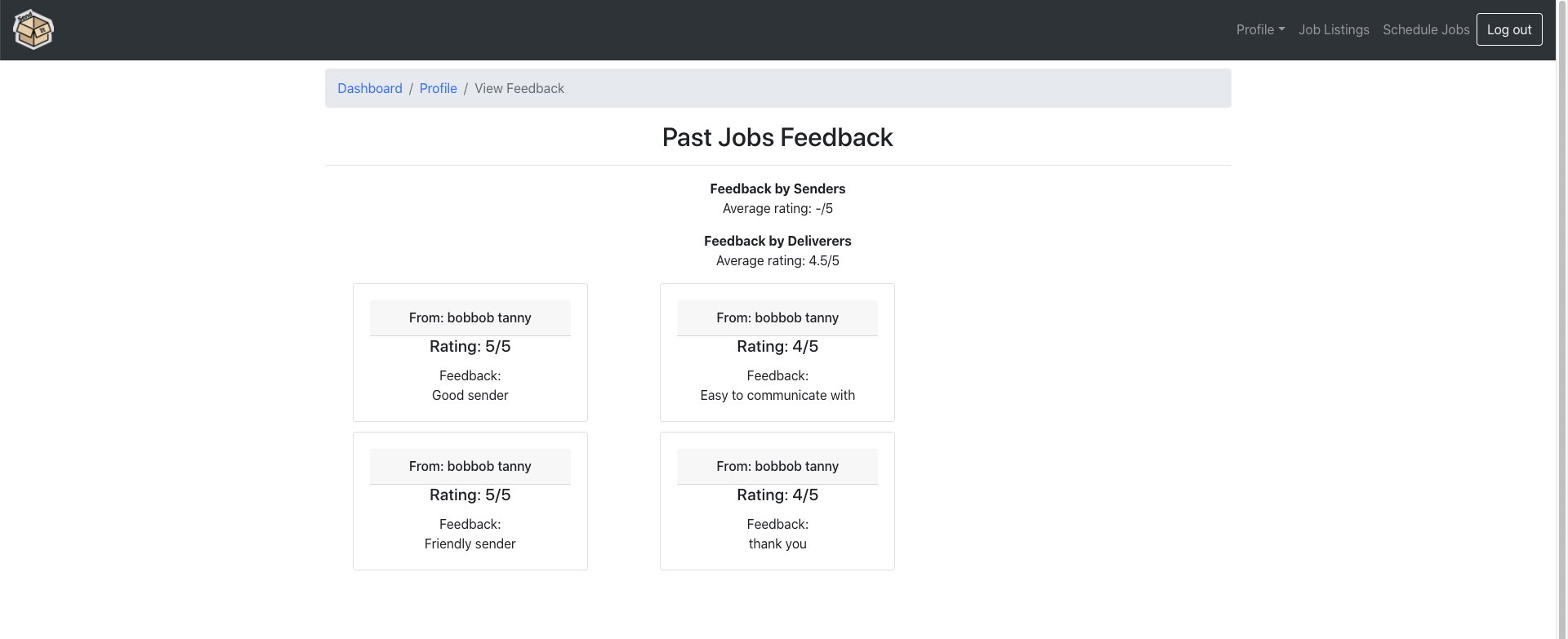Click the rating above Easy to communicate with
Viewport: 1568px width, 639px height.
[x=777, y=346]
